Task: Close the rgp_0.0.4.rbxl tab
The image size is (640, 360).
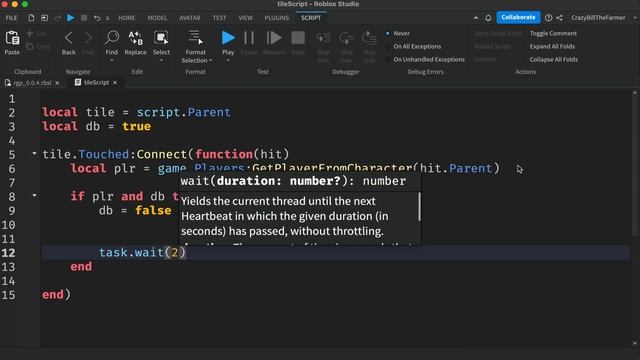Action: (57, 83)
